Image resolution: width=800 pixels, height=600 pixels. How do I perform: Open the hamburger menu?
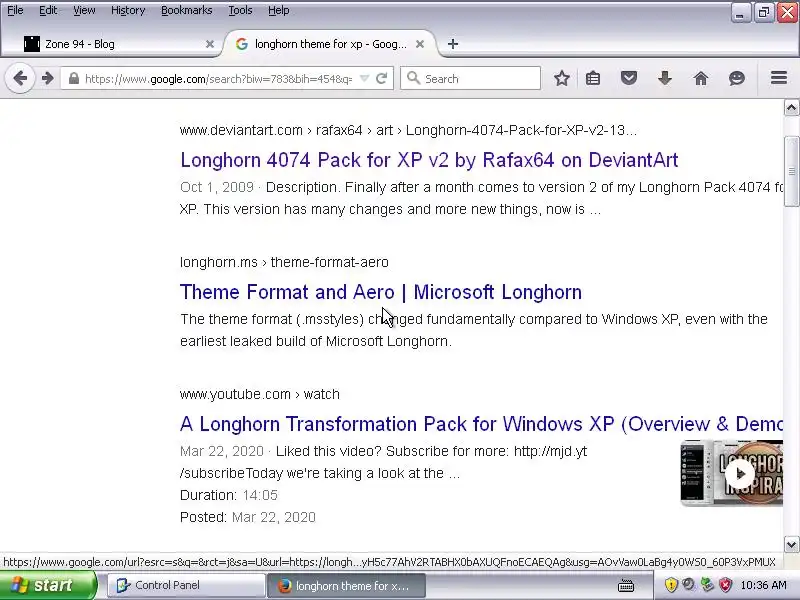point(779,78)
